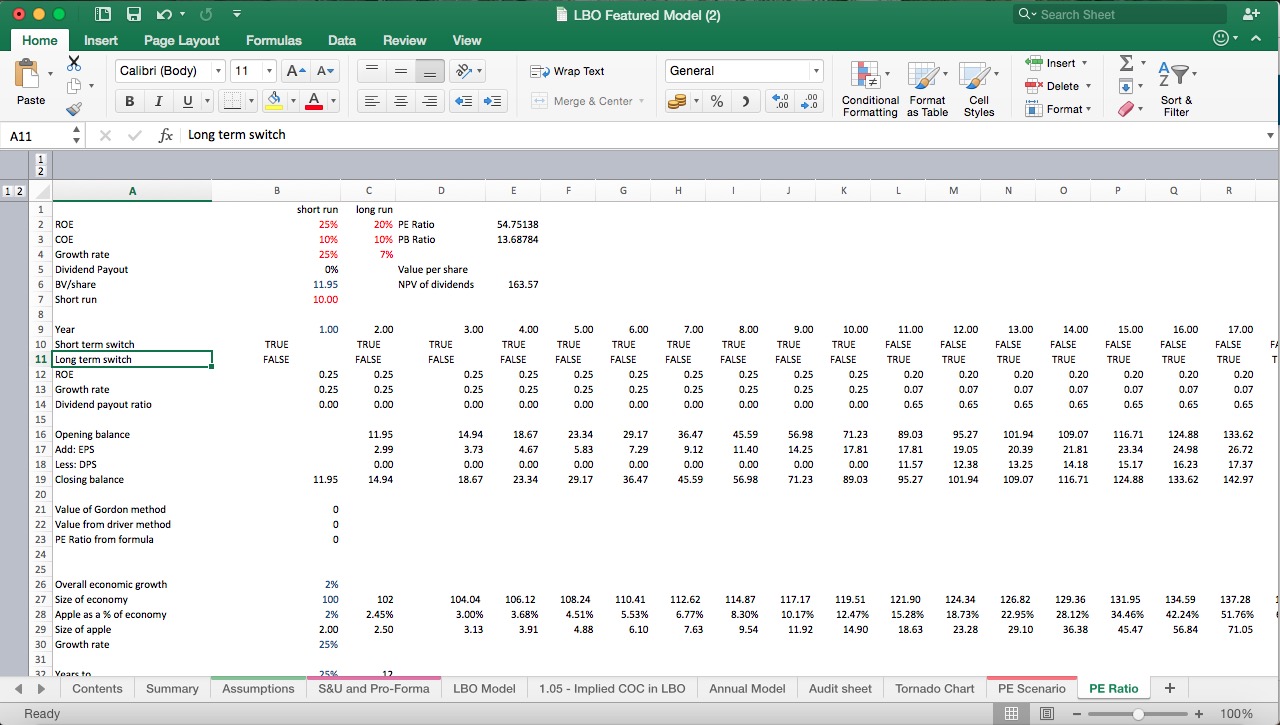Apply percent style to the cell
Image resolution: width=1280 pixels, height=725 pixels.
point(717,101)
